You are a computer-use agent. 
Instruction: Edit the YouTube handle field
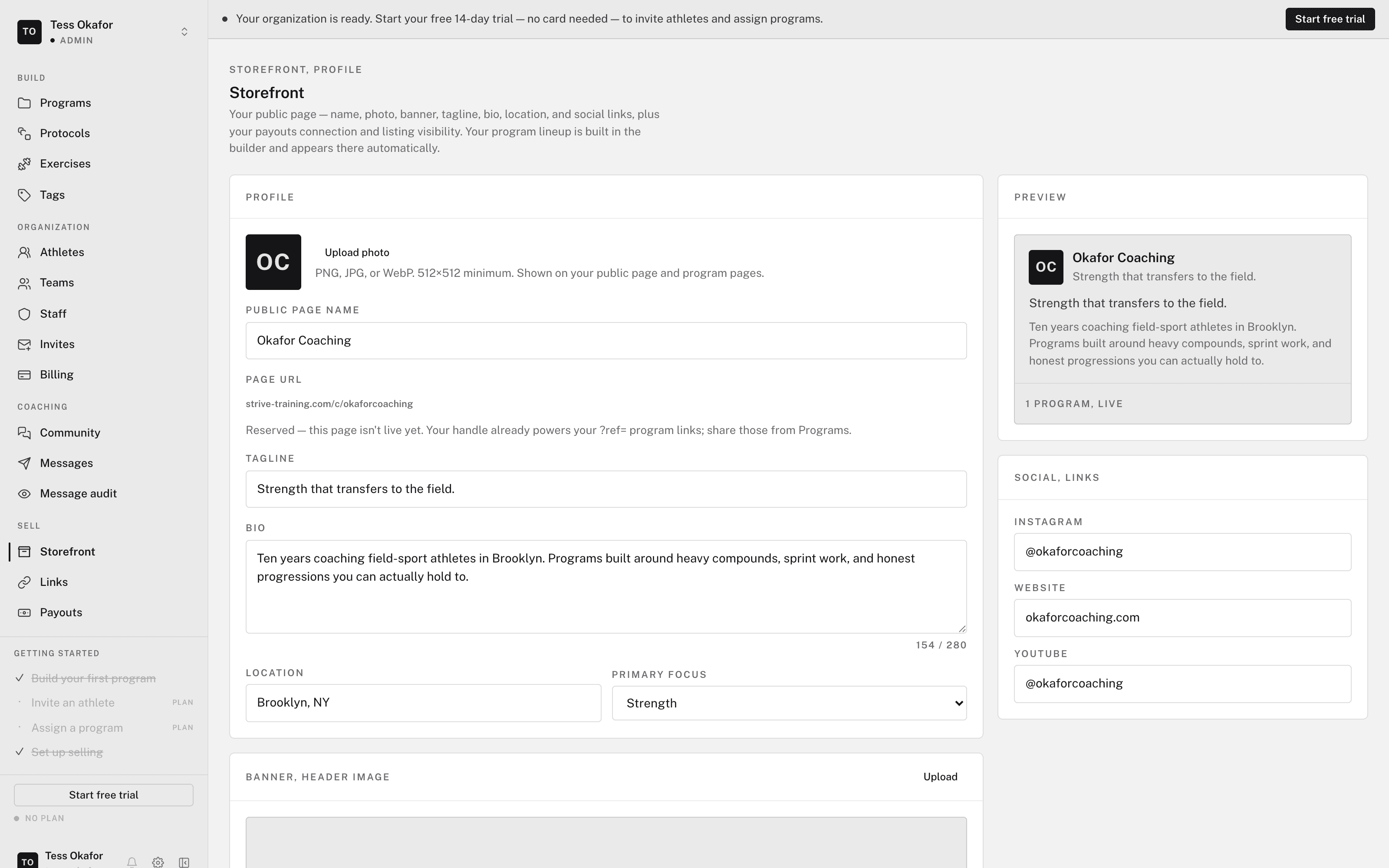click(x=1182, y=684)
